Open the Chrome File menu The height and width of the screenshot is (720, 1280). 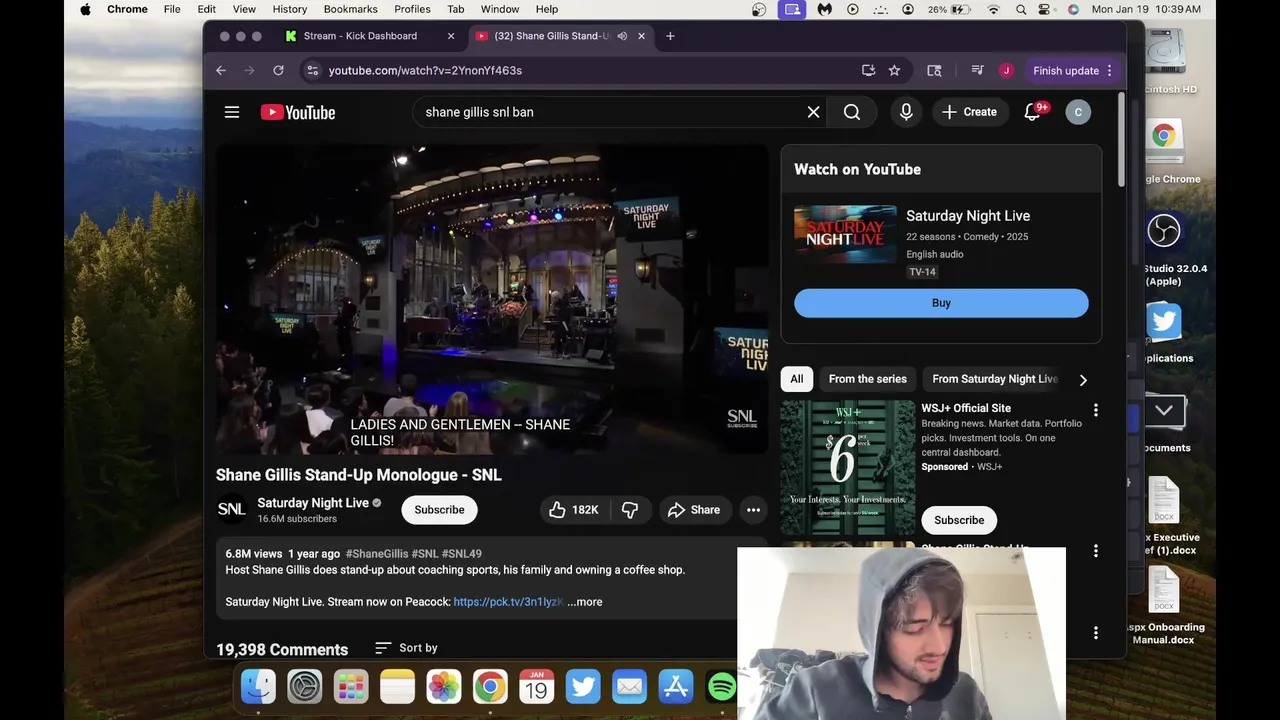click(x=172, y=9)
